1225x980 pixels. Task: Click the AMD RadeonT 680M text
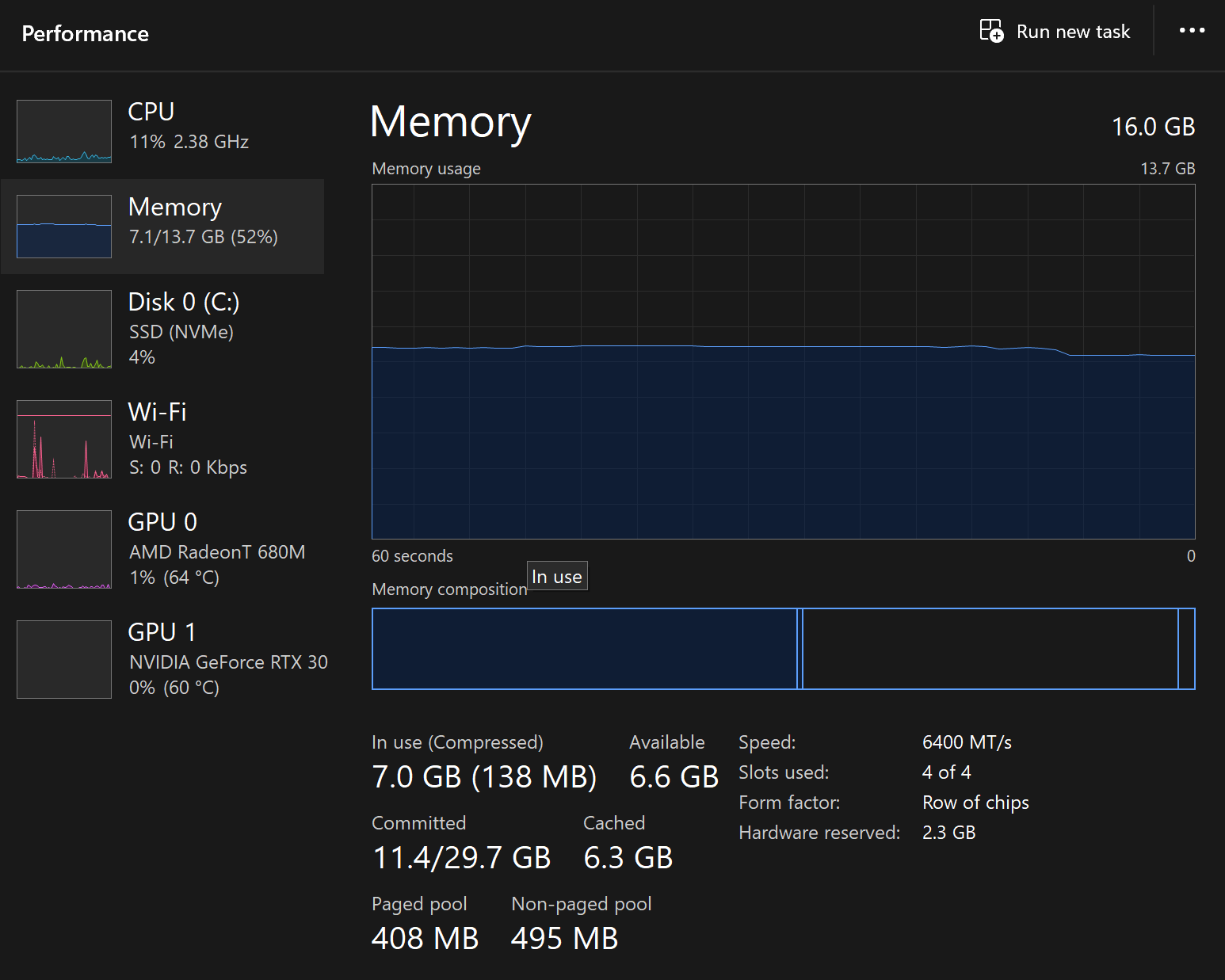pos(217,552)
